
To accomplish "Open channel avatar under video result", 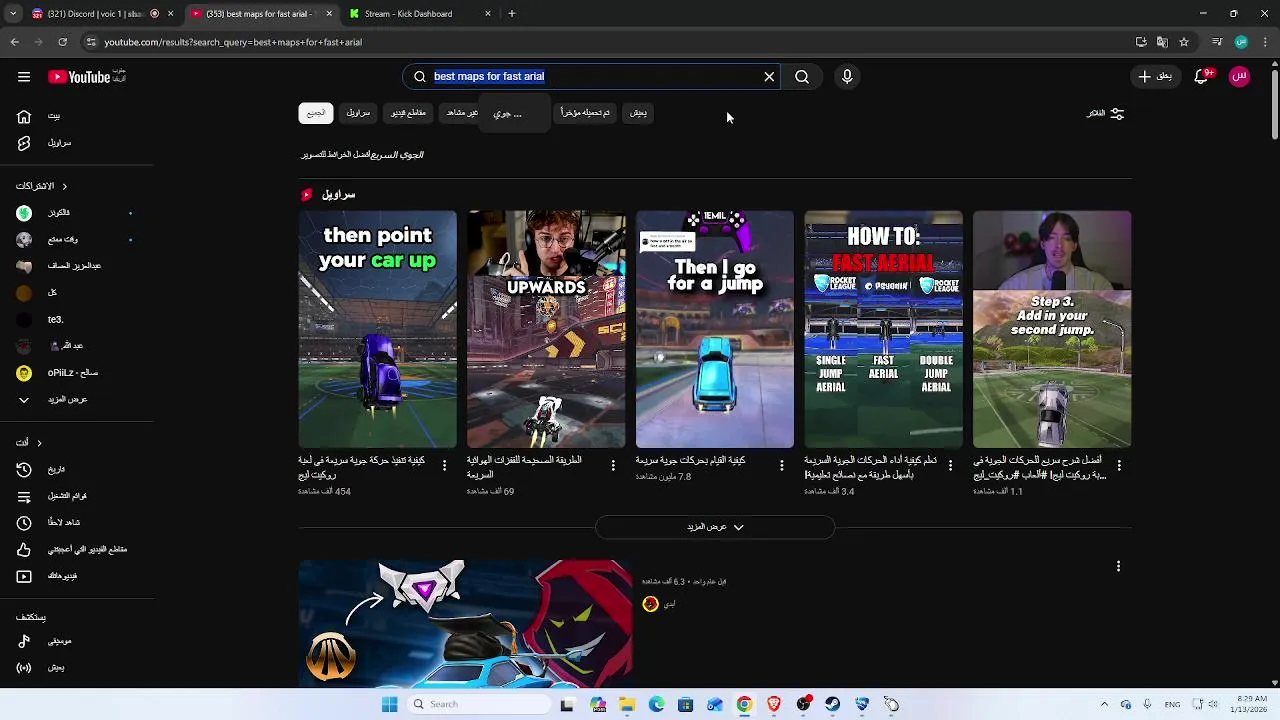I will click(650, 604).
